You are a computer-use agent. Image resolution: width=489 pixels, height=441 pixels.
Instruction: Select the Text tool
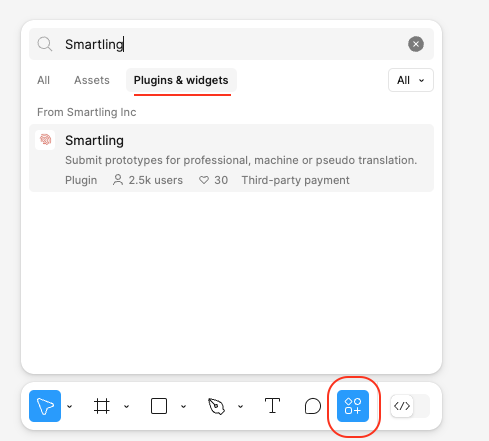click(272, 406)
